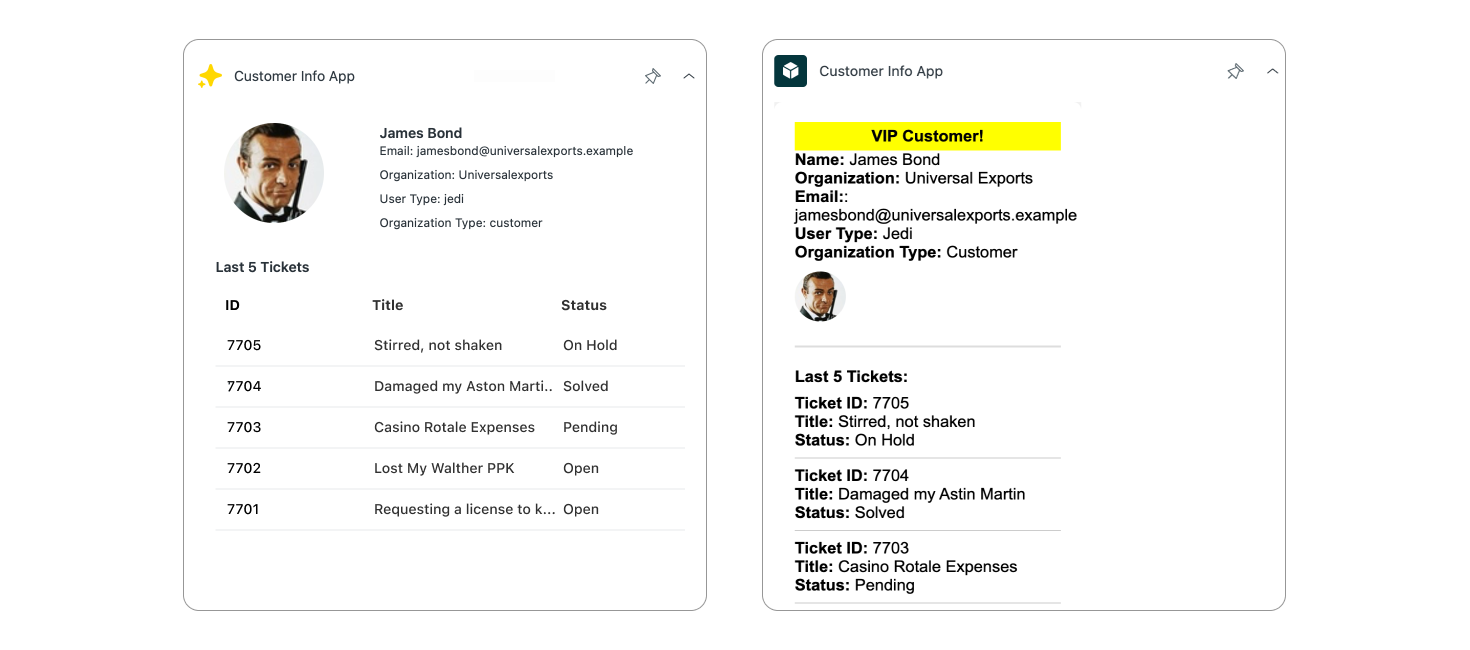Click the Open status of ticket 7702

point(581,468)
